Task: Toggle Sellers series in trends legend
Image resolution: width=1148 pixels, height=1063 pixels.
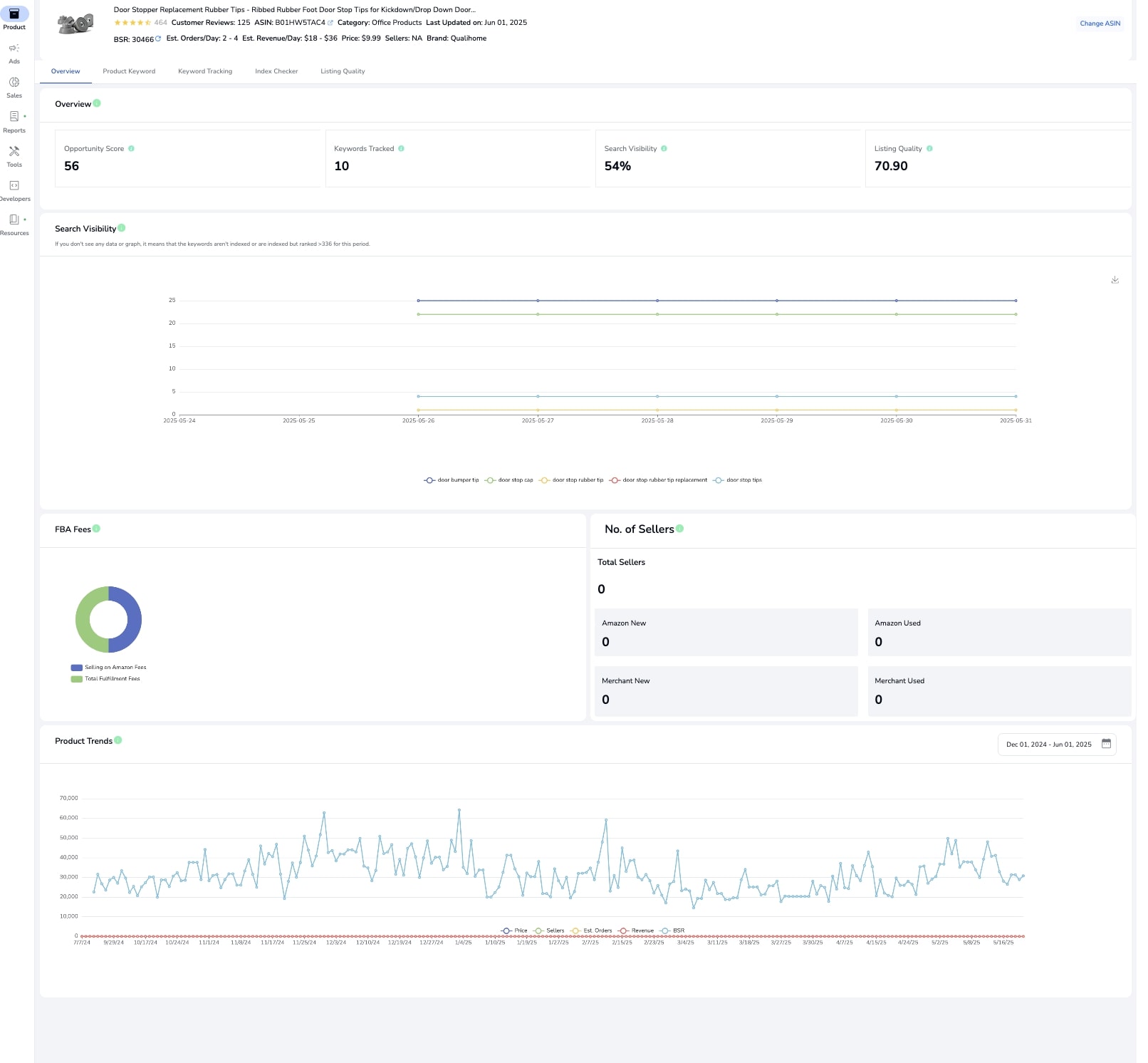Action: tap(548, 930)
